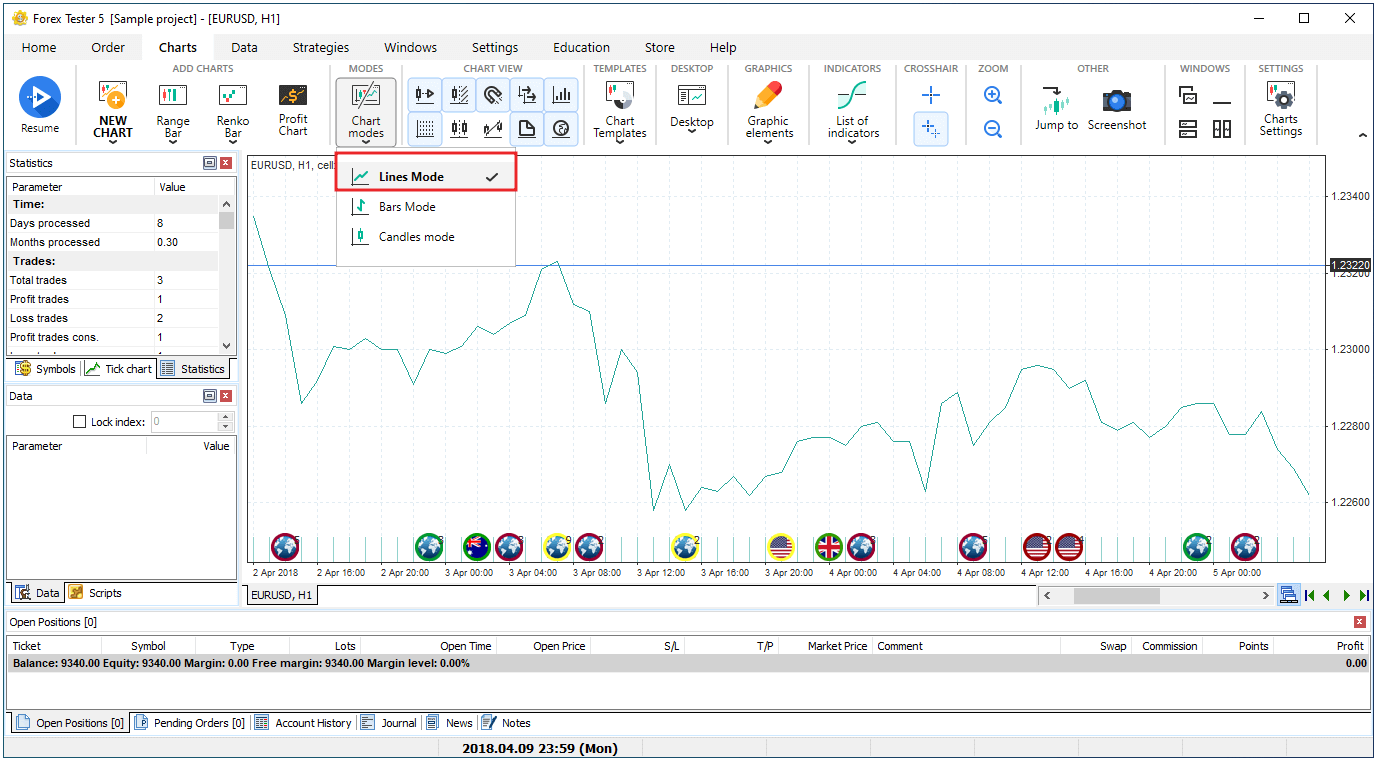Image resolution: width=1378 pixels, height=762 pixels.
Task: Switch to the Strategies ribbon tab
Action: click(321, 47)
